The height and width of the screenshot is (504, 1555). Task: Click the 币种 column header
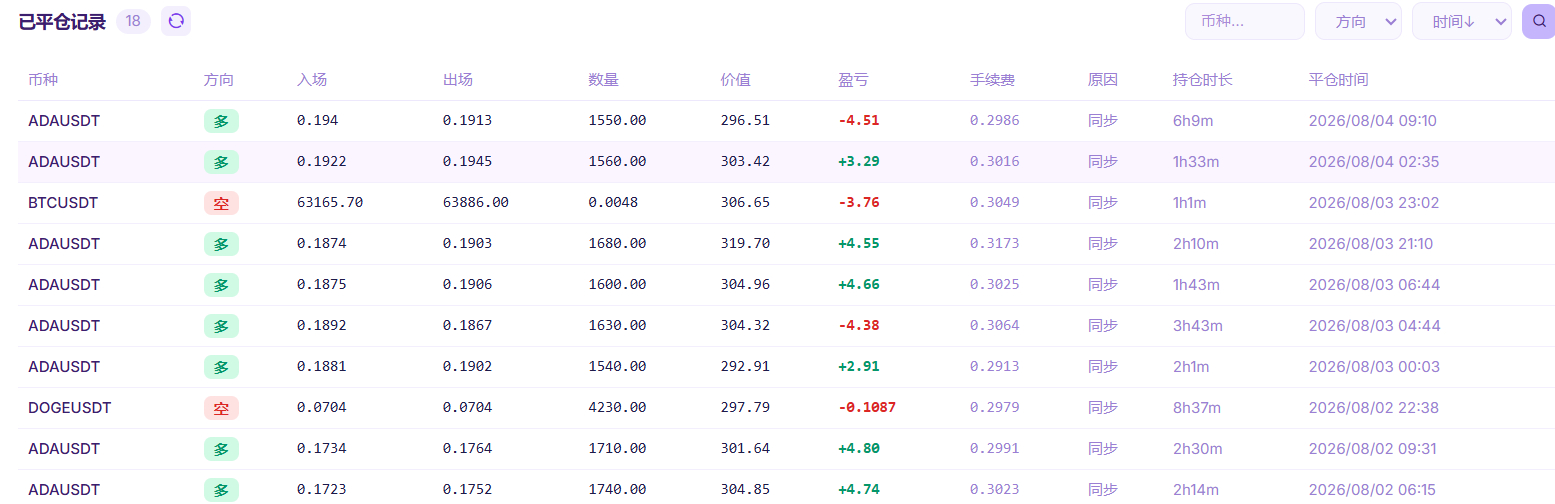43,80
